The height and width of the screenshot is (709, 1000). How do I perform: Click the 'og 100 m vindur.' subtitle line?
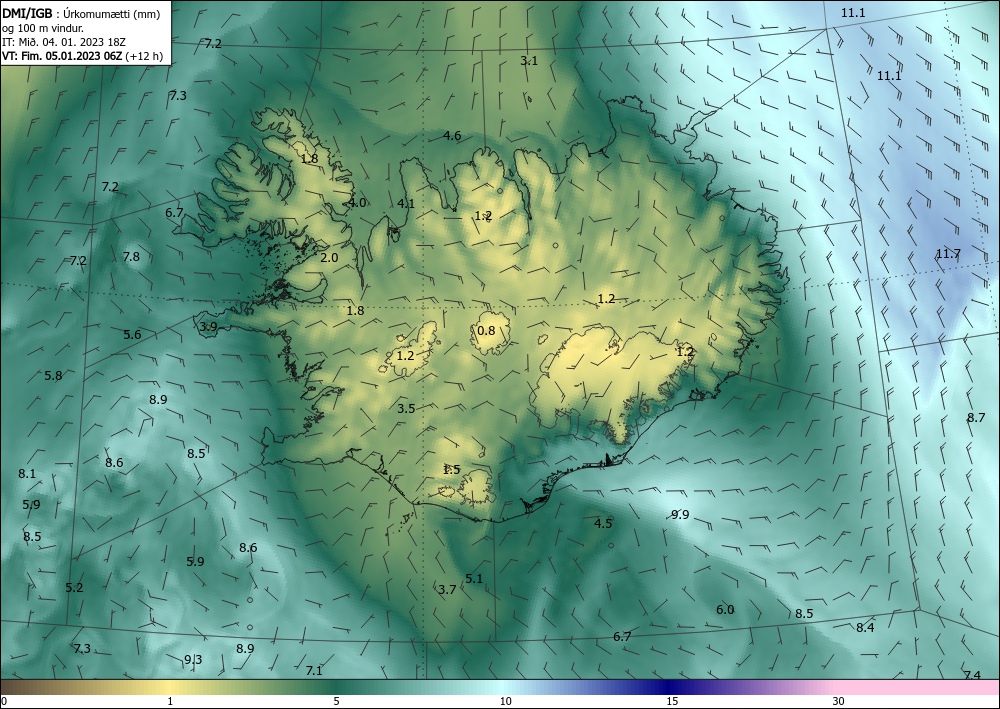pyautogui.click(x=43, y=27)
